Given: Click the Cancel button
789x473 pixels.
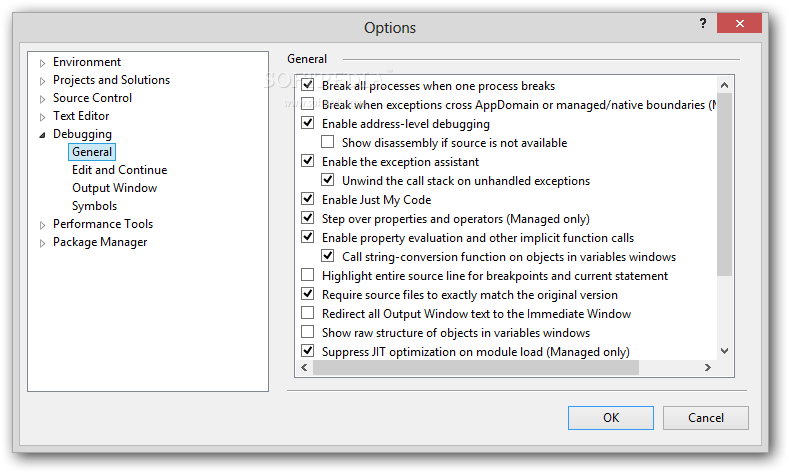Looking at the screenshot, I should (705, 418).
